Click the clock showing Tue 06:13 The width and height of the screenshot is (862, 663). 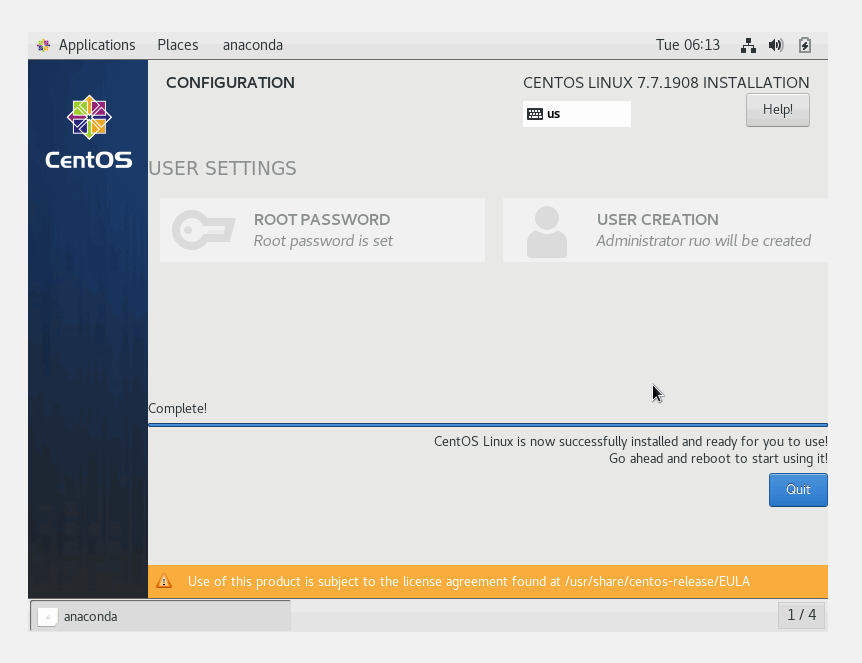[688, 45]
